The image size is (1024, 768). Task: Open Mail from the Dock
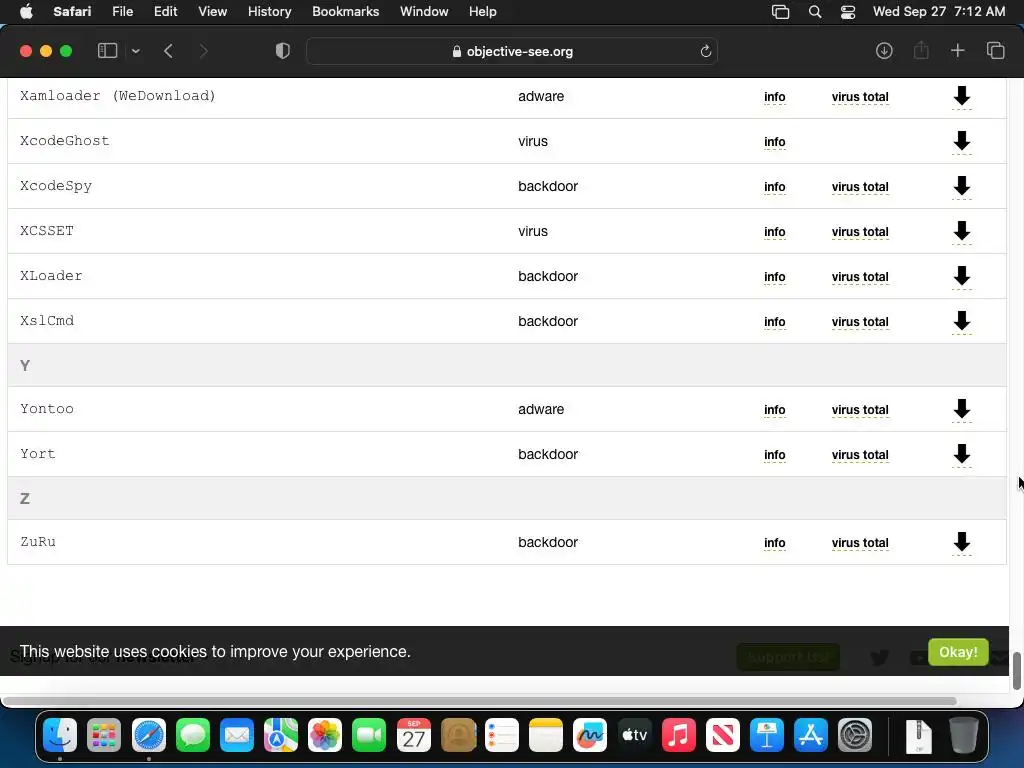pos(236,735)
